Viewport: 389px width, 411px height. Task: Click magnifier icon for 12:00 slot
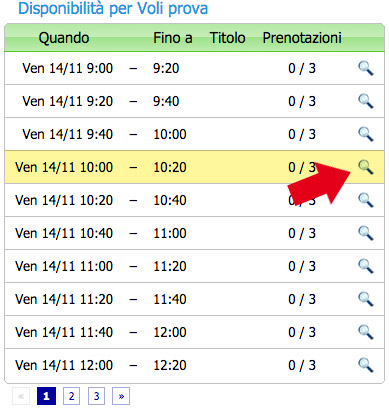click(366, 365)
